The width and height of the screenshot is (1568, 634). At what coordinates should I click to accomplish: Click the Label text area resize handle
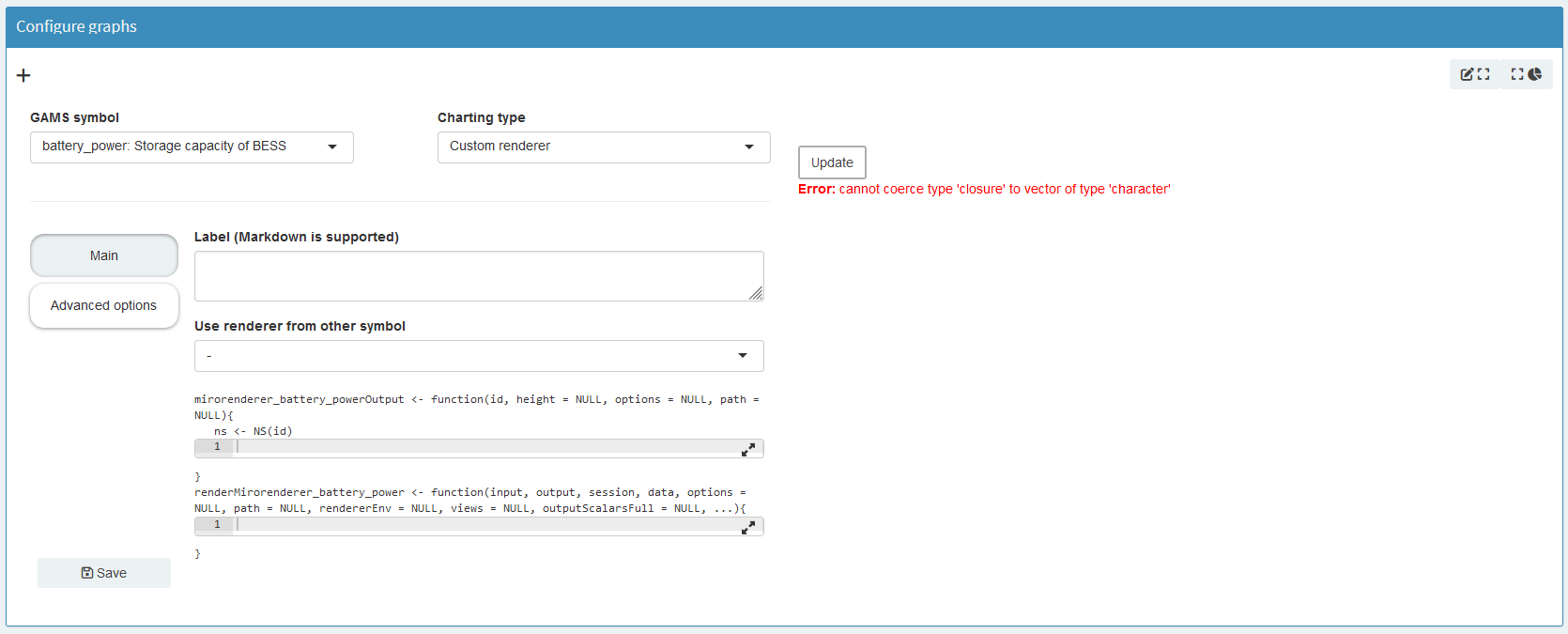click(x=756, y=294)
